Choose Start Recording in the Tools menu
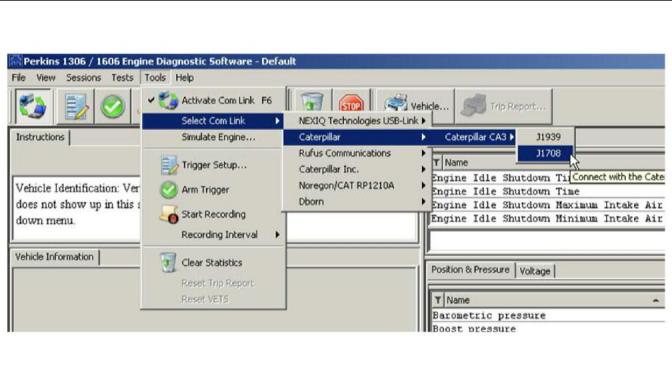The height and width of the screenshot is (386, 672). coord(213,214)
